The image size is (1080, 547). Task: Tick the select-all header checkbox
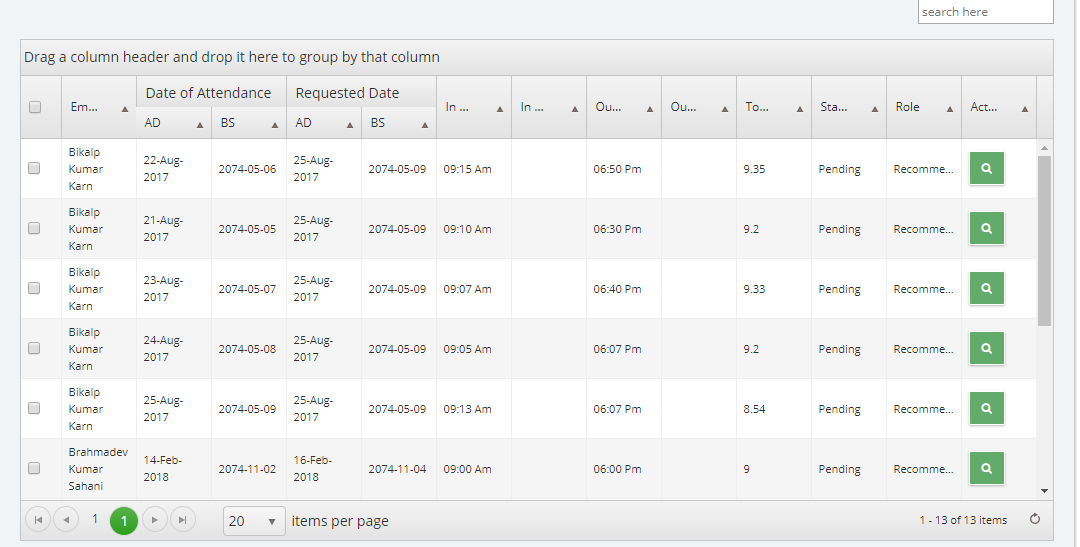(34, 107)
